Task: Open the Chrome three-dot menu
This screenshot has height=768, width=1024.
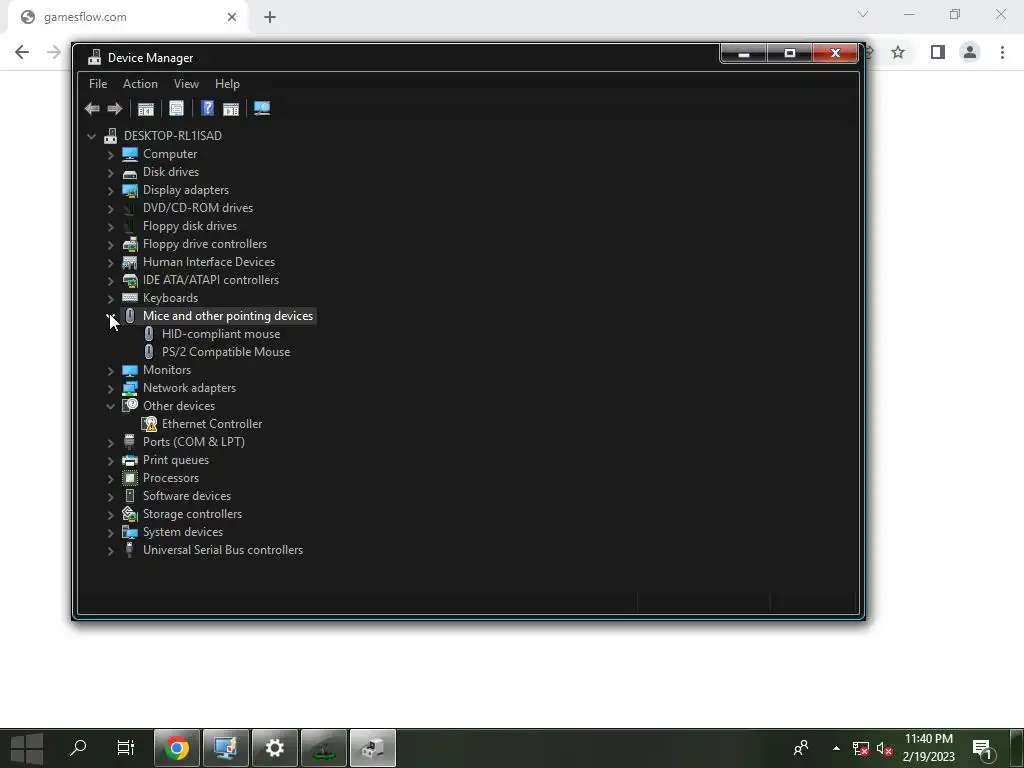Action: click(x=1002, y=52)
